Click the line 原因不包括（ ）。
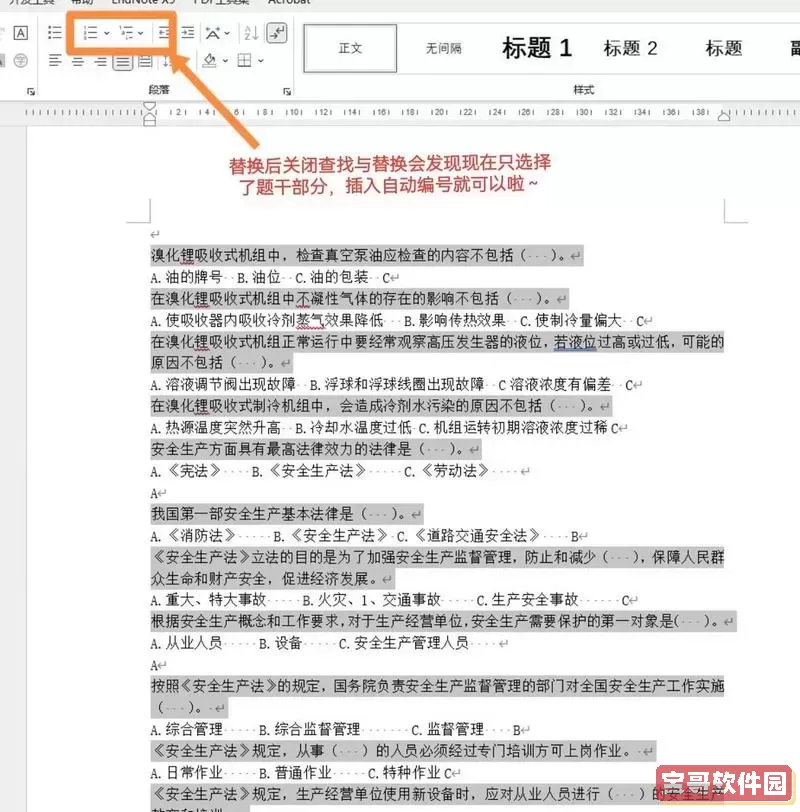The width and height of the screenshot is (800, 812). (222, 362)
